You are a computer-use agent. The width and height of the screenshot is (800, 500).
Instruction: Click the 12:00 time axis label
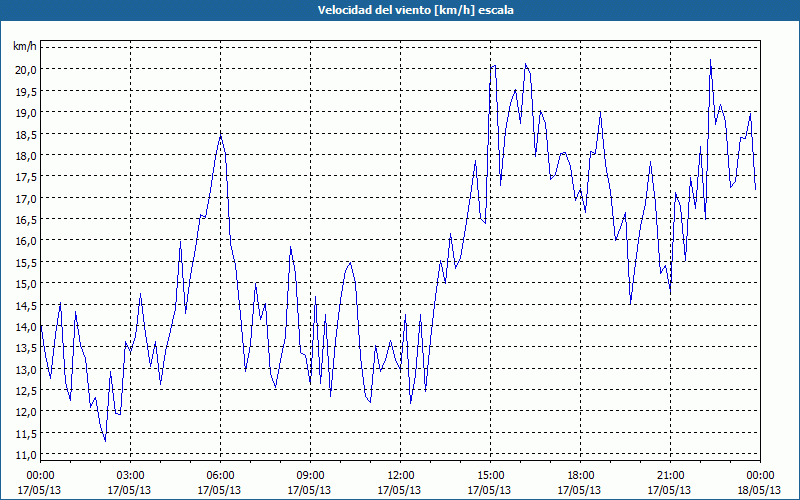tap(401, 476)
